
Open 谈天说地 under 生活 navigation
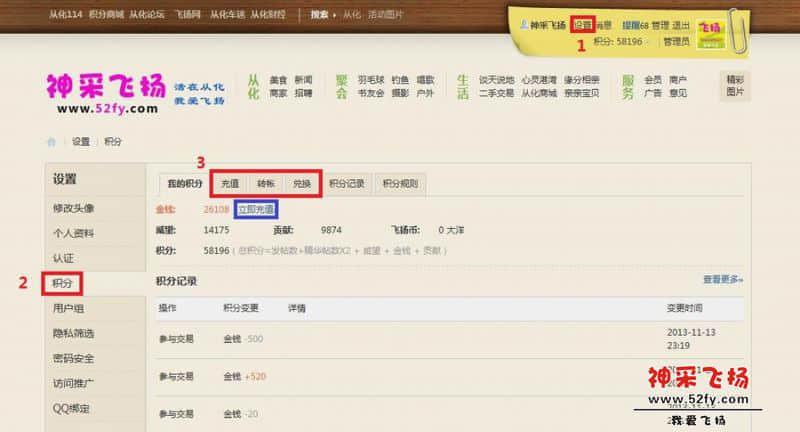496,80
